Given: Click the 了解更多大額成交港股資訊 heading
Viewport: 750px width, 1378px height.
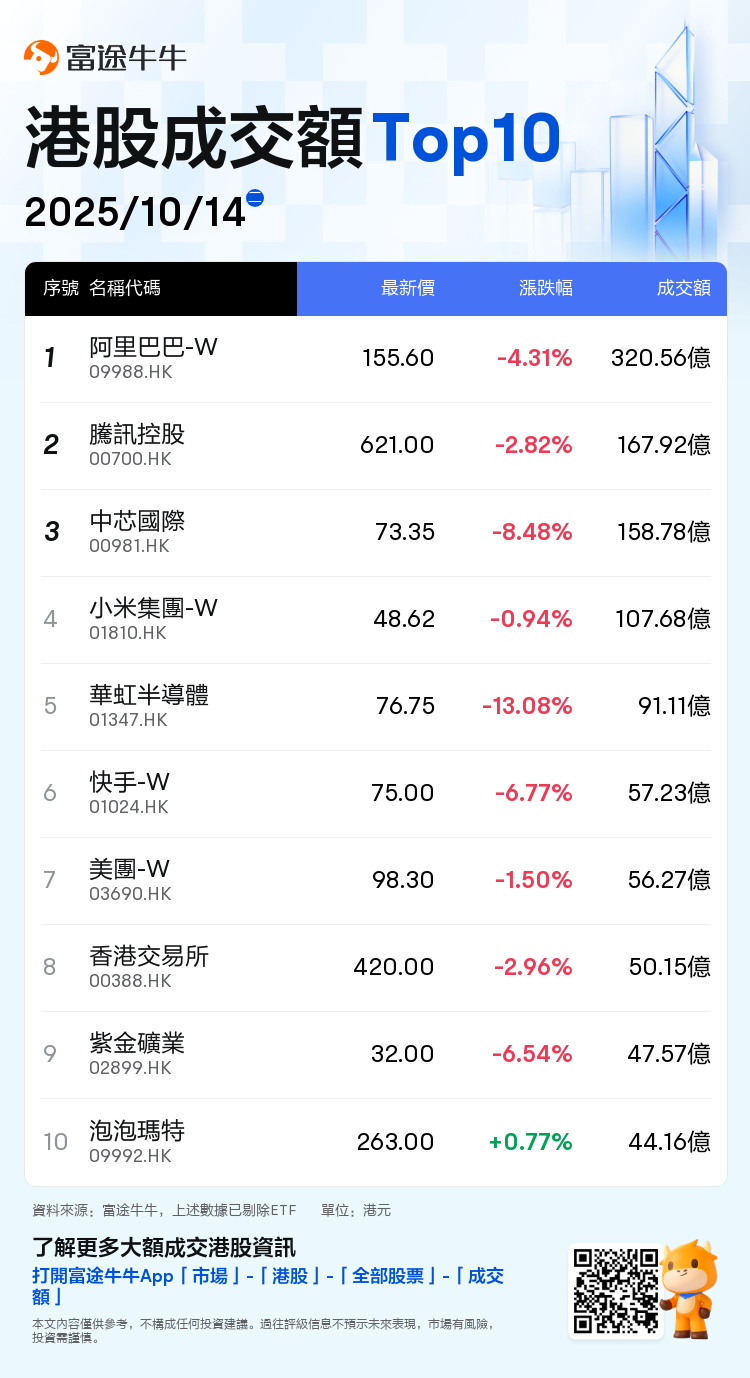Looking at the screenshot, I should tap(164, 1247).
